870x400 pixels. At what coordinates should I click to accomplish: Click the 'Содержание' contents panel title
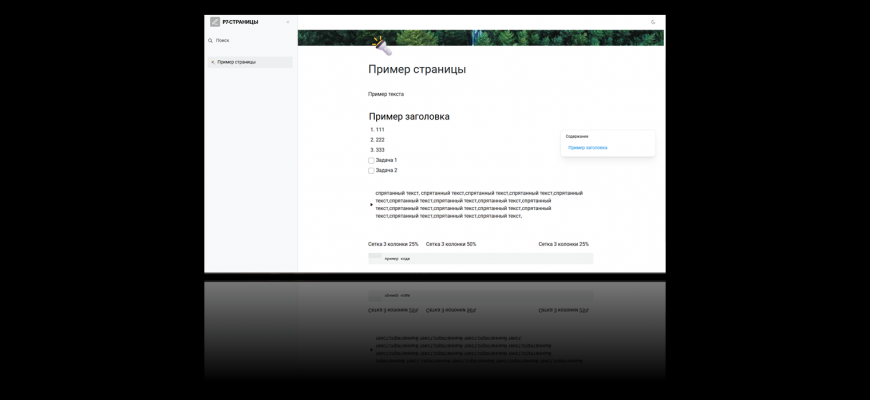tap(577, 136)
